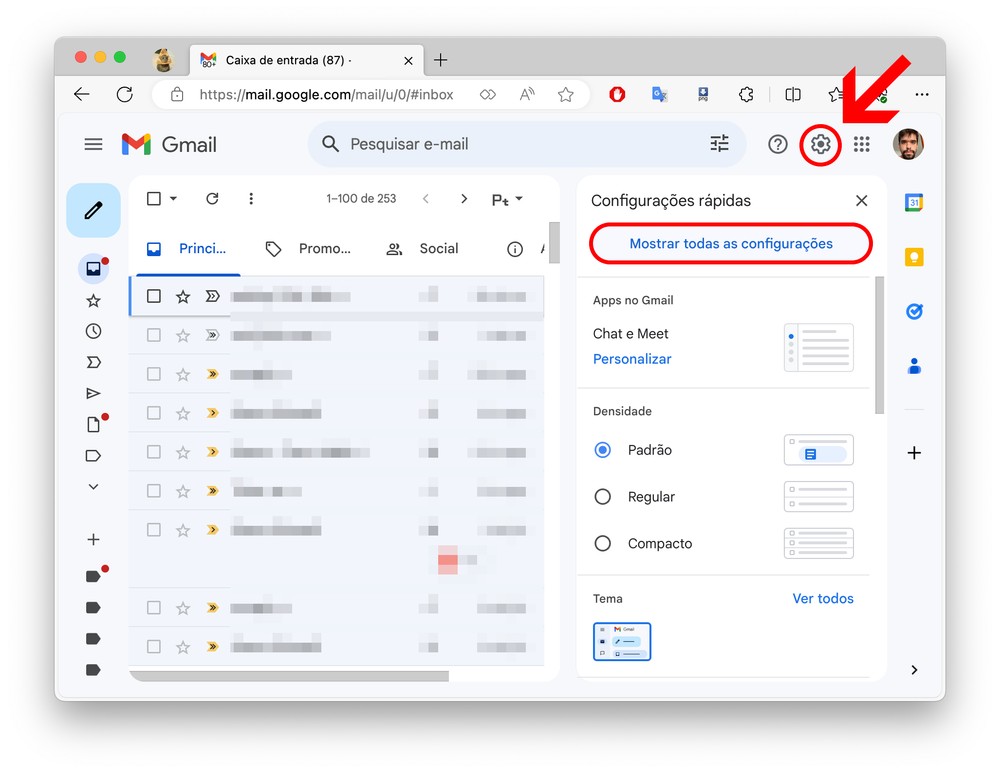
Task: Check the first email row checkbox
Action: (154, 296)
